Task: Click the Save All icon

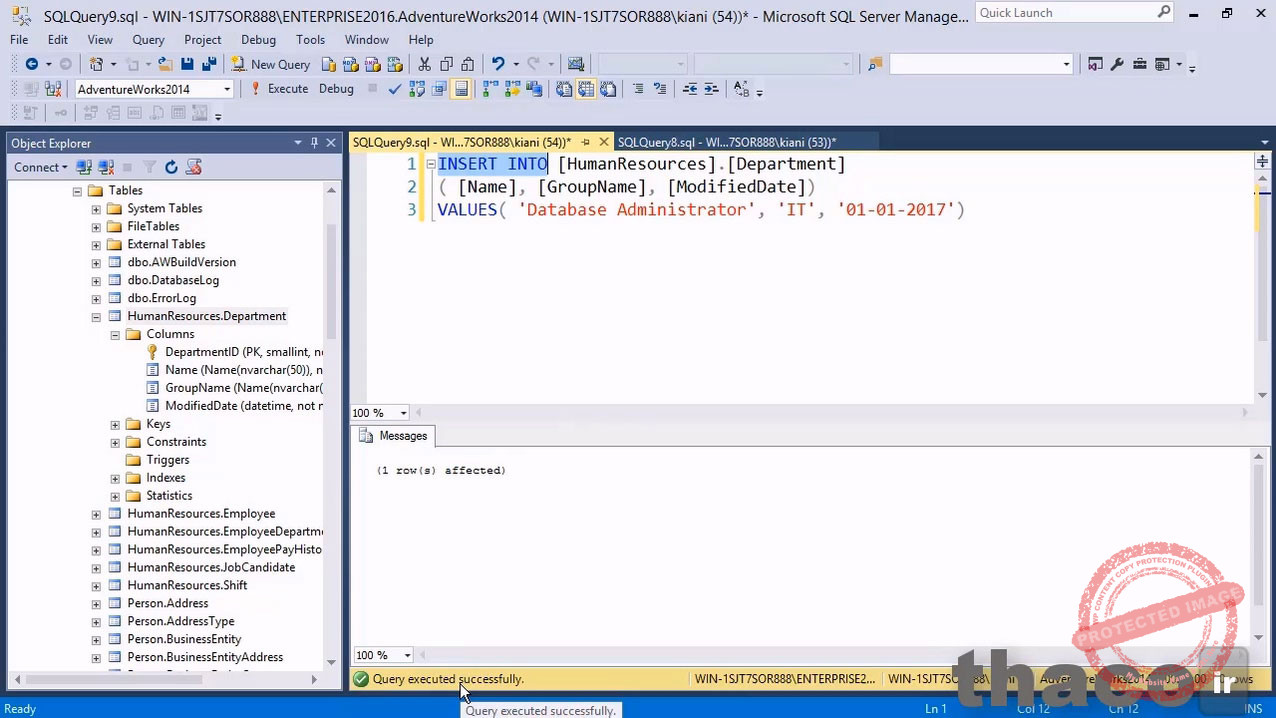Action: pyautogui.click(x=209, y=64)
